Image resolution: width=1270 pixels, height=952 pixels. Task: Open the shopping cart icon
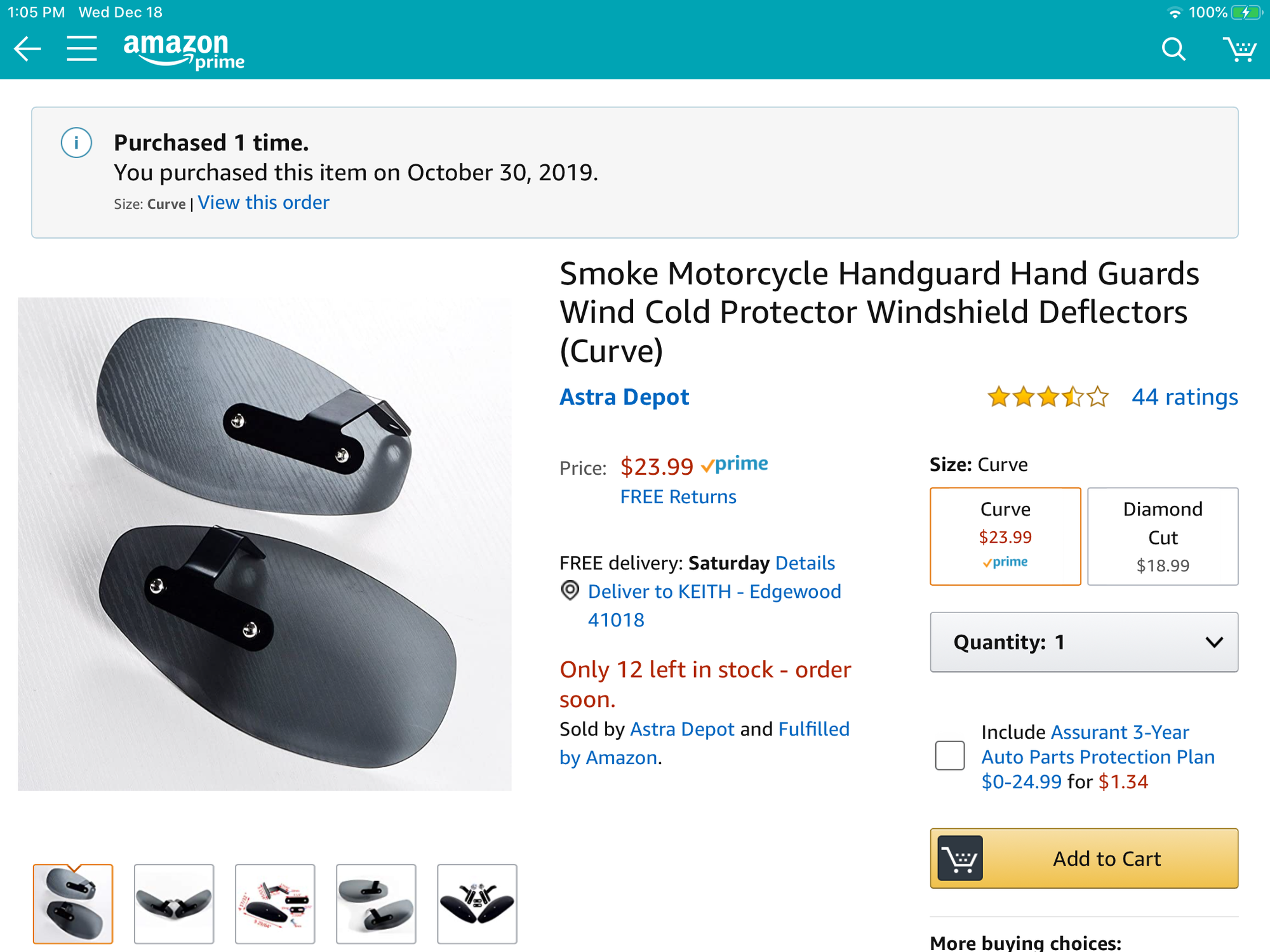1239,49
